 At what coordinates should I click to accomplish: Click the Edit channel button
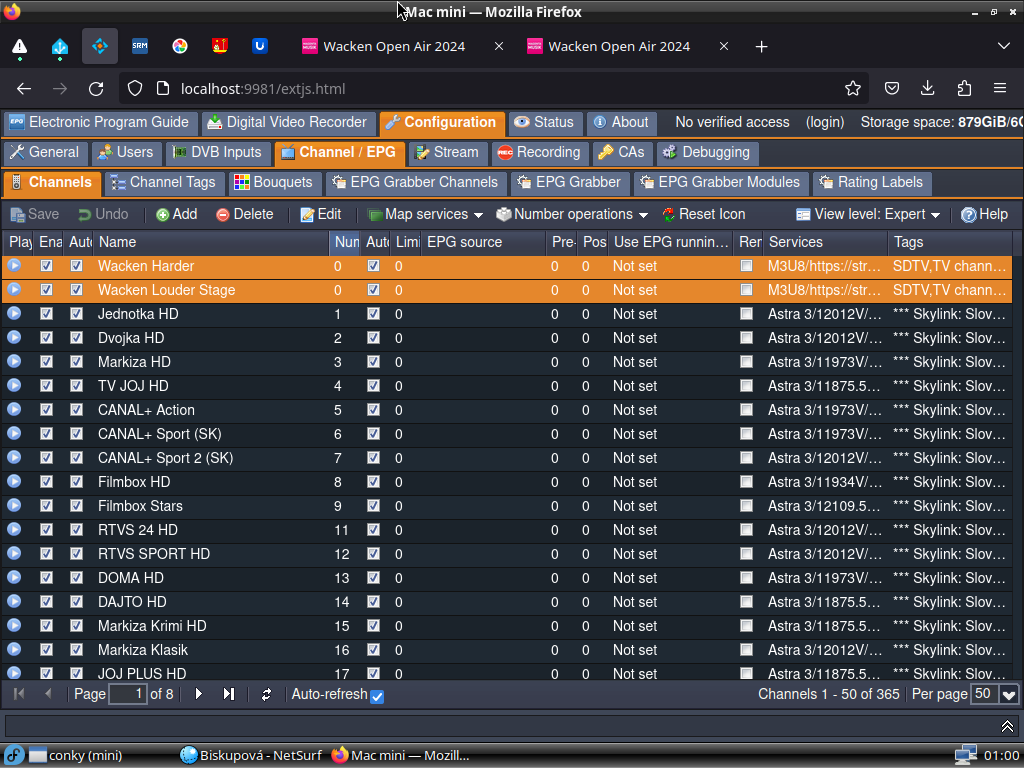(321, 214)
